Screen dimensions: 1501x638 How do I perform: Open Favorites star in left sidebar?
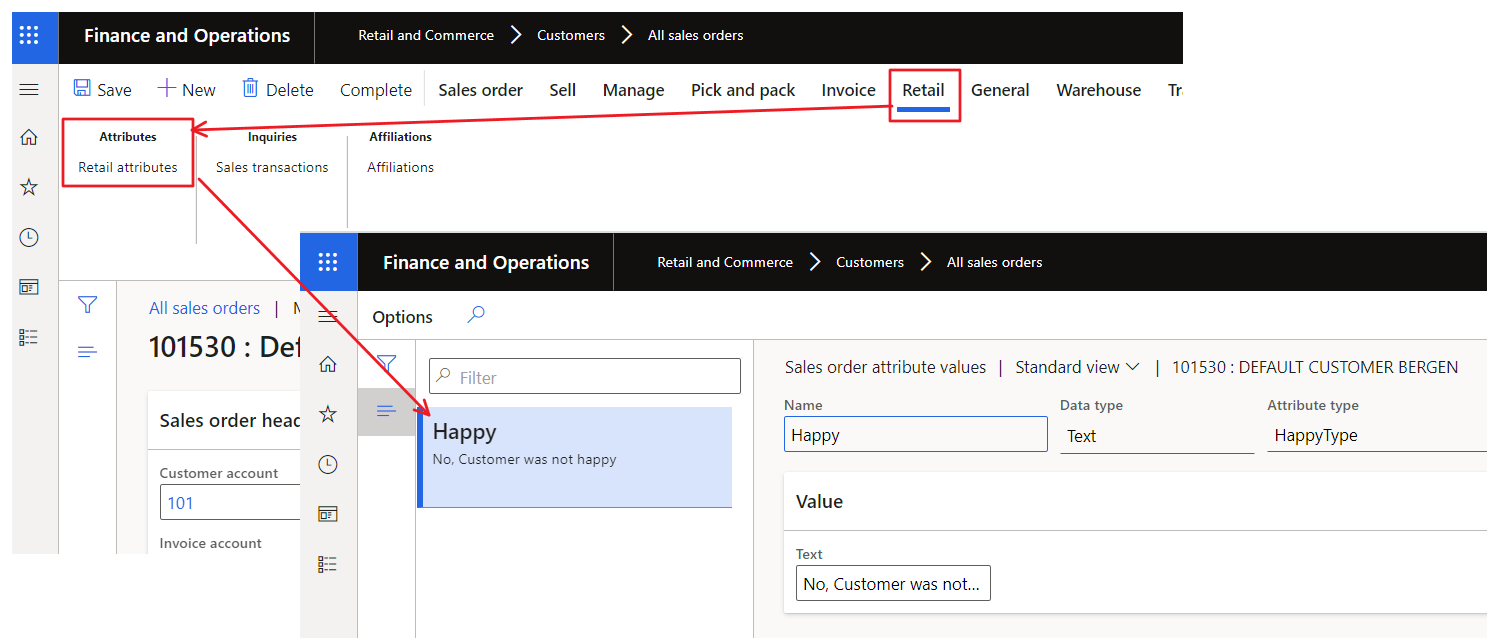pyautogui.click(x=29, y=187)
